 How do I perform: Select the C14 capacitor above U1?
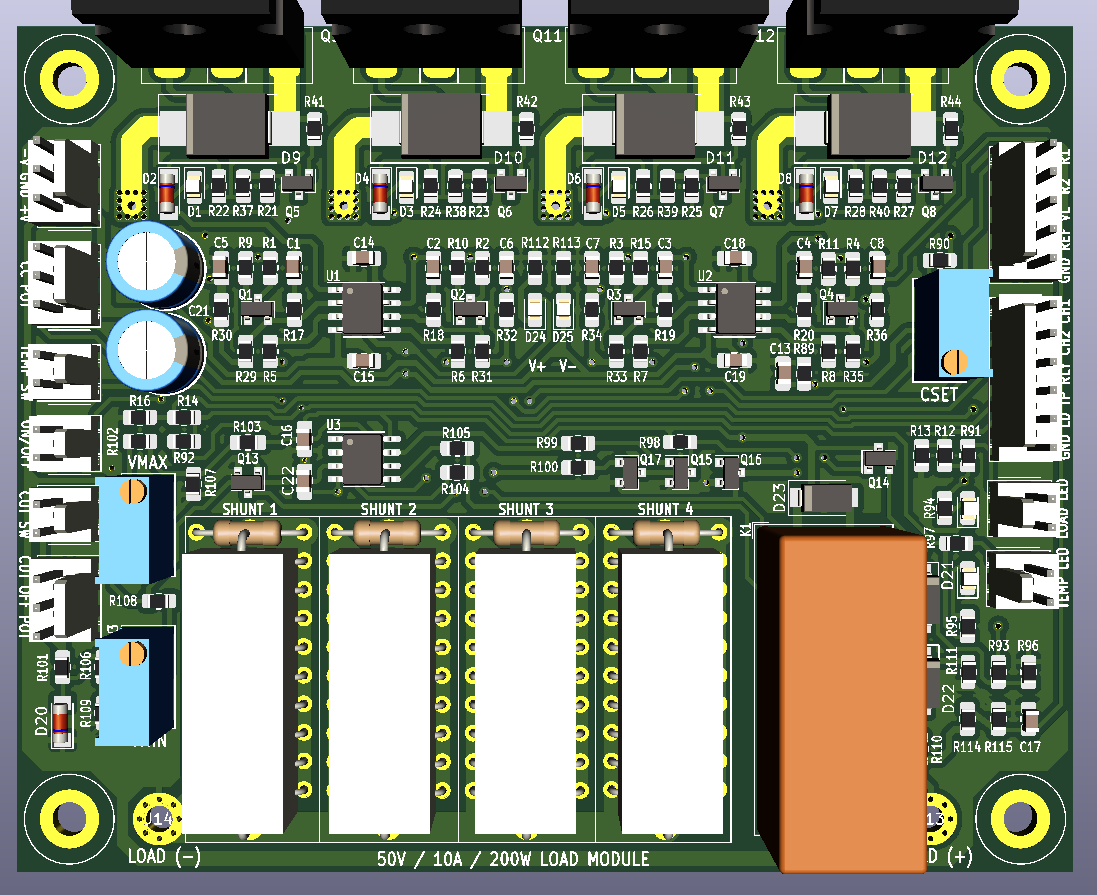tap(364, 257)
